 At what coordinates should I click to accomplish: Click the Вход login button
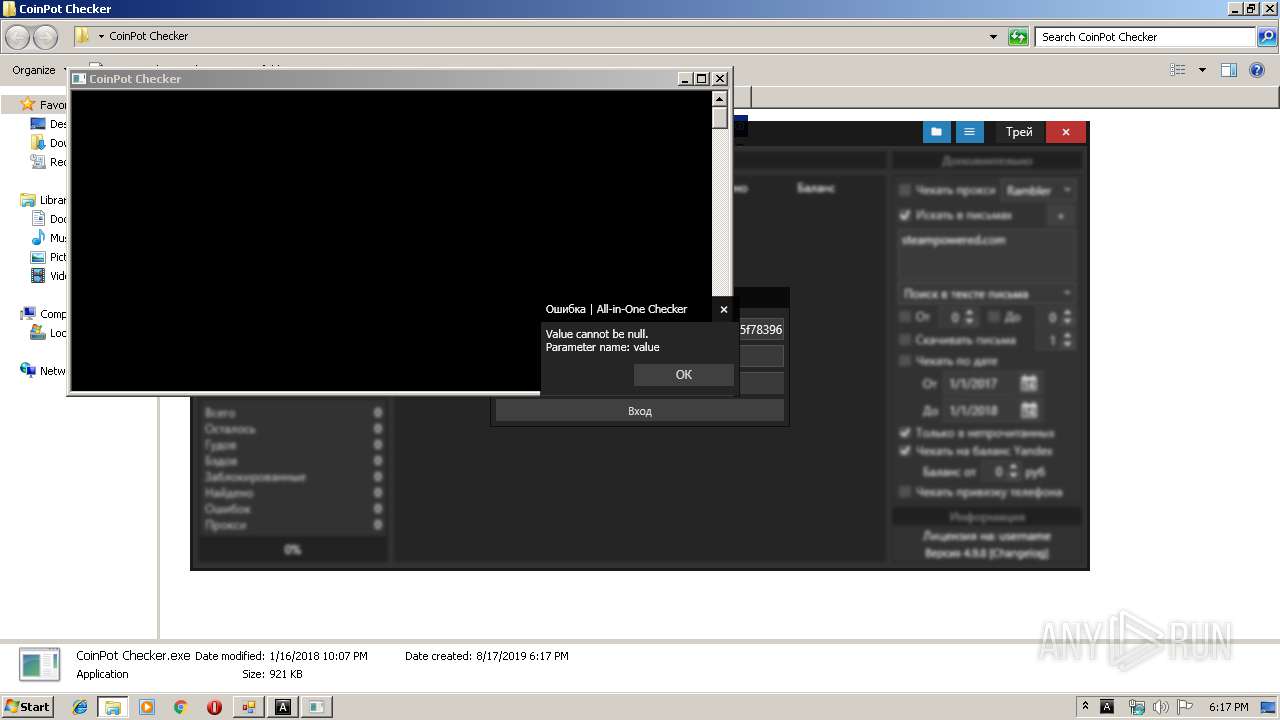pyautogui.click(x=640, y=411)
